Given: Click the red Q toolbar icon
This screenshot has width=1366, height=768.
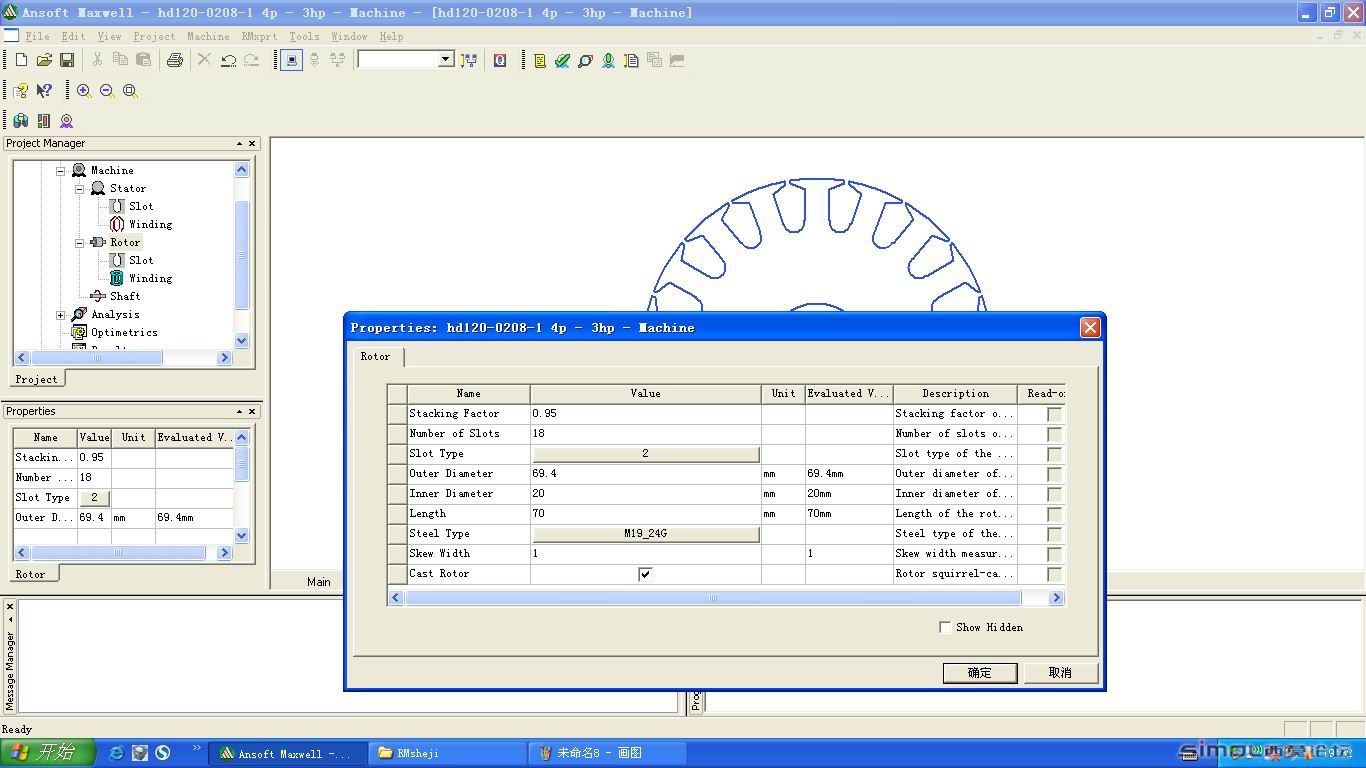Looking at the screenshot, I should click(x=500, y=60).
